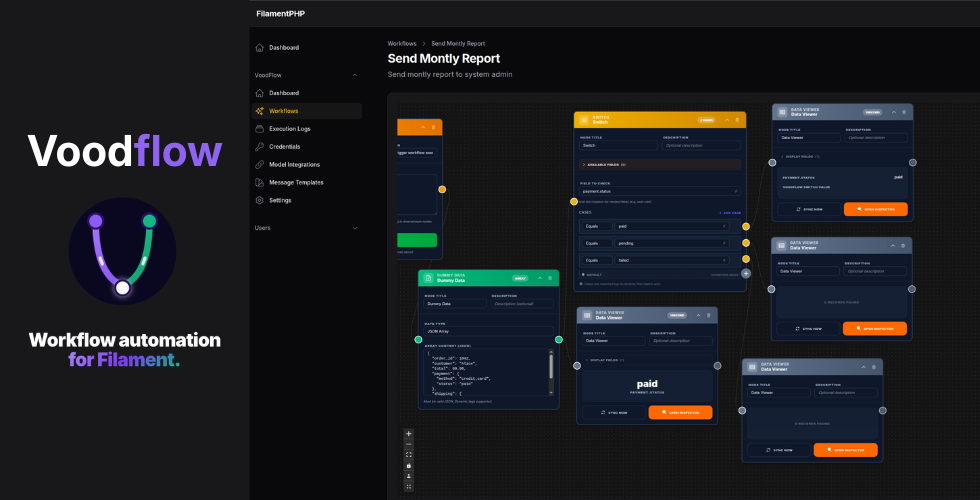Zoom in using canvas plus control
Viewport: 980px width, 500px height.
pyautogui.click(x=408, y=434)
